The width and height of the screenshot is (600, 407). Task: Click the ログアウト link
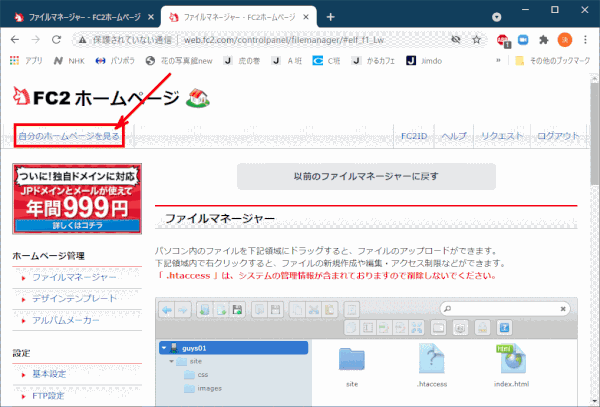pyautogui.click(x=558, y=136)
